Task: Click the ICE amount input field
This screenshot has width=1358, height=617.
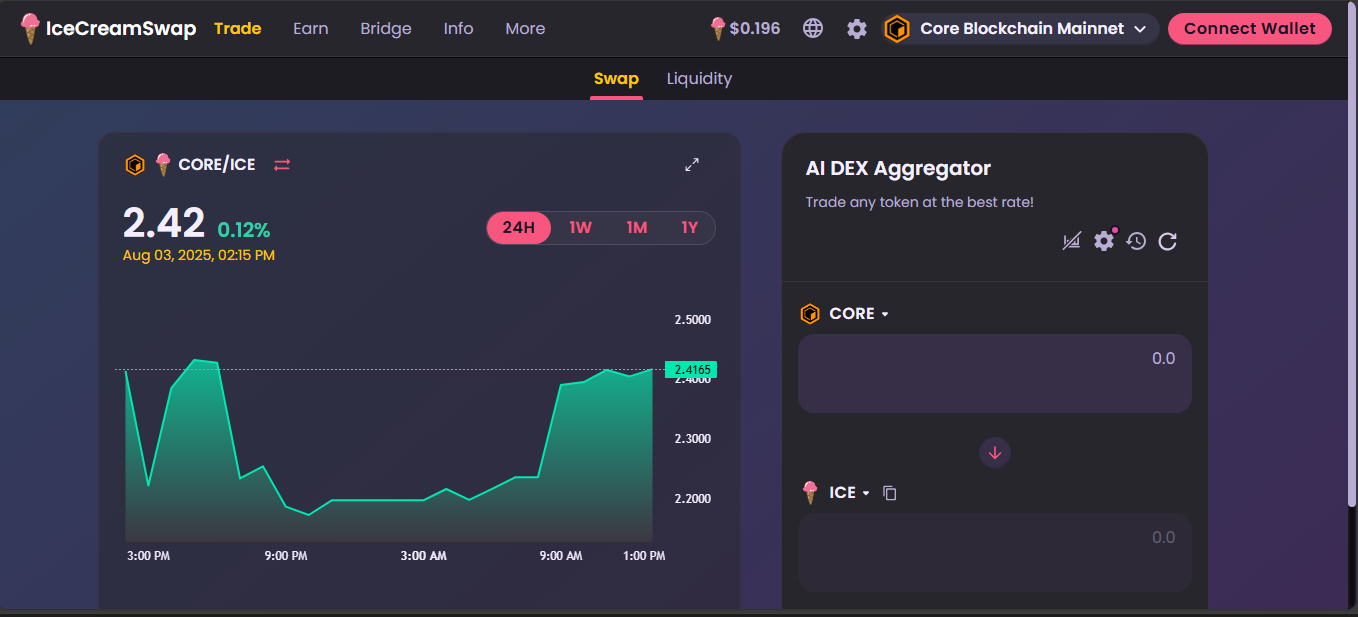Action: click(x=995, y=552)
